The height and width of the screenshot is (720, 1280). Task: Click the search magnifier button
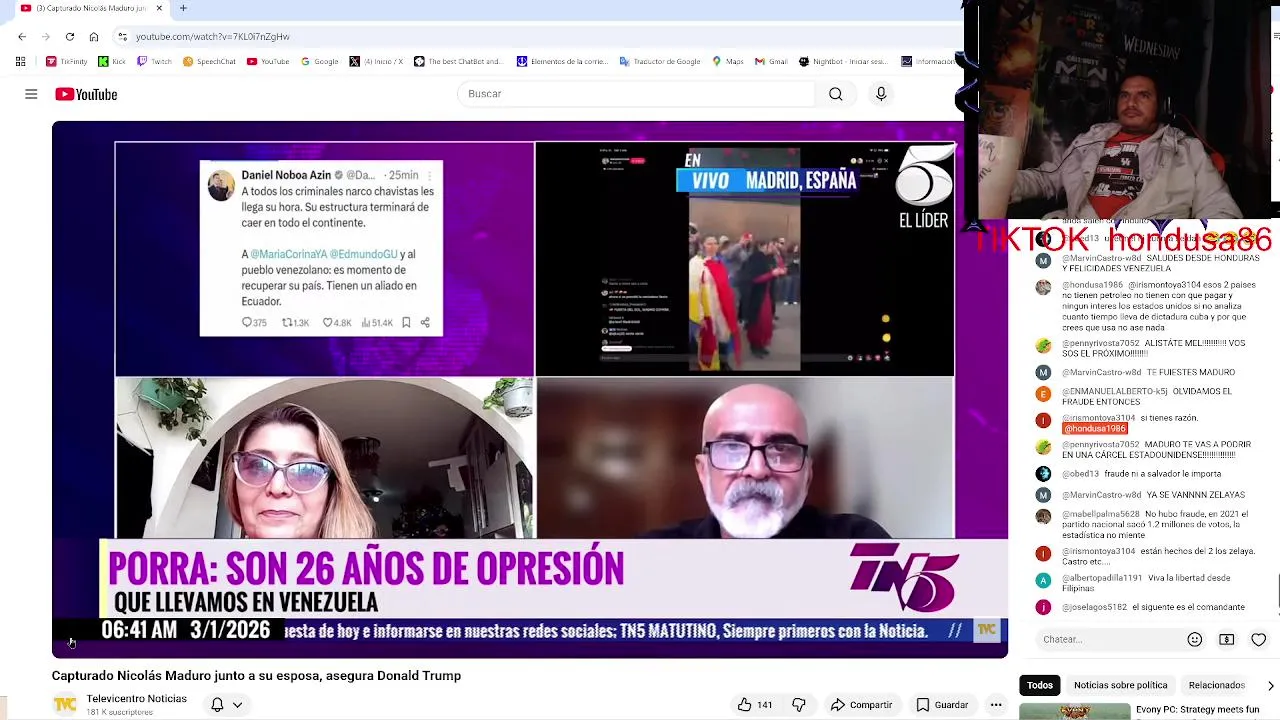836,94
